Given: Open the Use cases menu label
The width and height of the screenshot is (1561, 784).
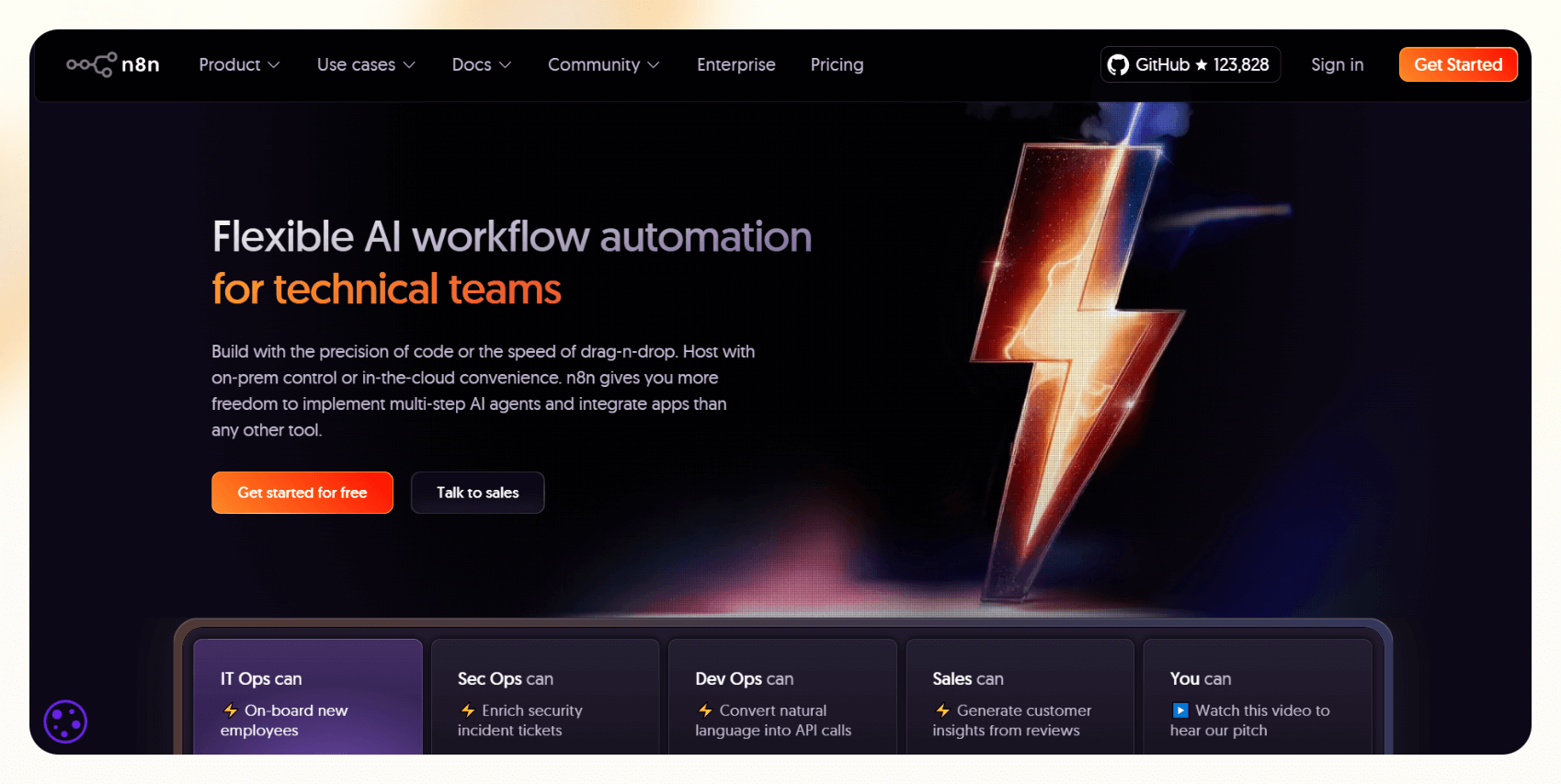Looking at the screenshot, I should coord(356,64).
